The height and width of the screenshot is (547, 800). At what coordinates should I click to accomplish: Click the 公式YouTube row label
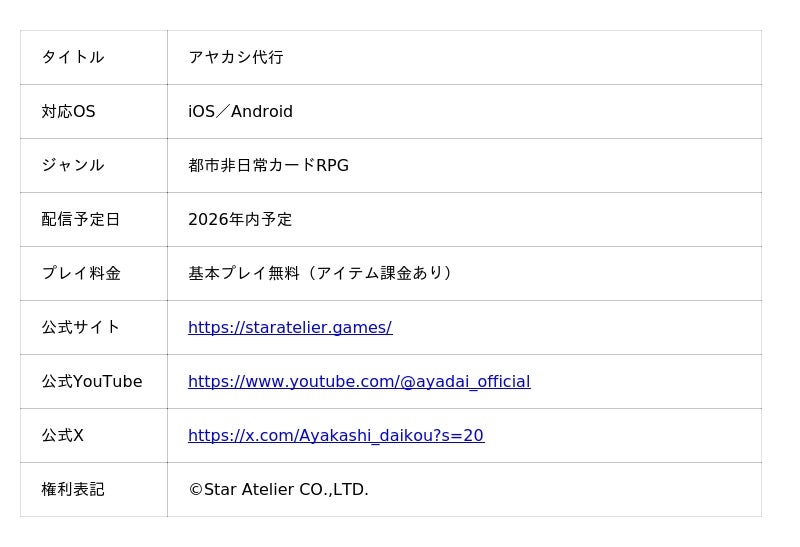pos(92,382)
